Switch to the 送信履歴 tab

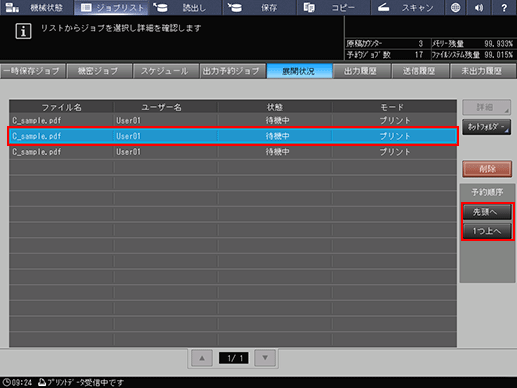420,71
